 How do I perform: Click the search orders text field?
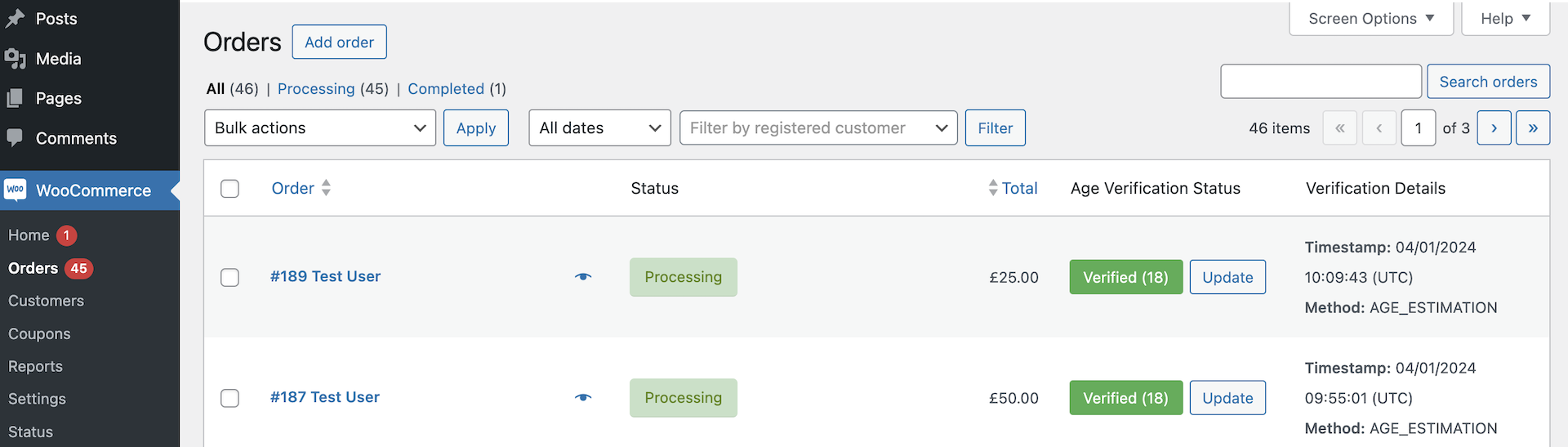pyautogui.click(x=1321, y=82)
